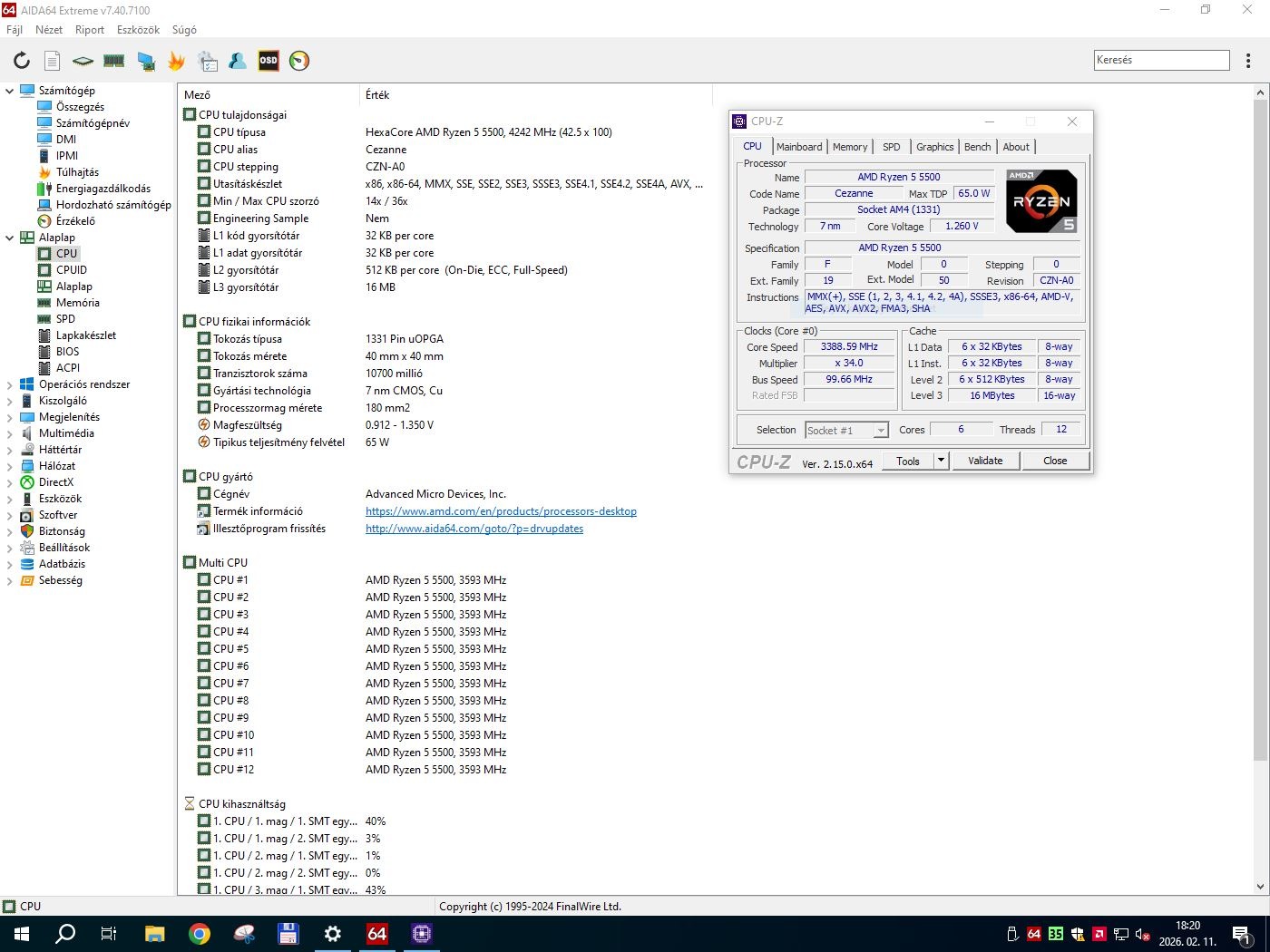Image resolution: width=1270 pixels, height=952 pixels.
Task: Expand the Háttértár tree node
Action: [x=10, y=450]
